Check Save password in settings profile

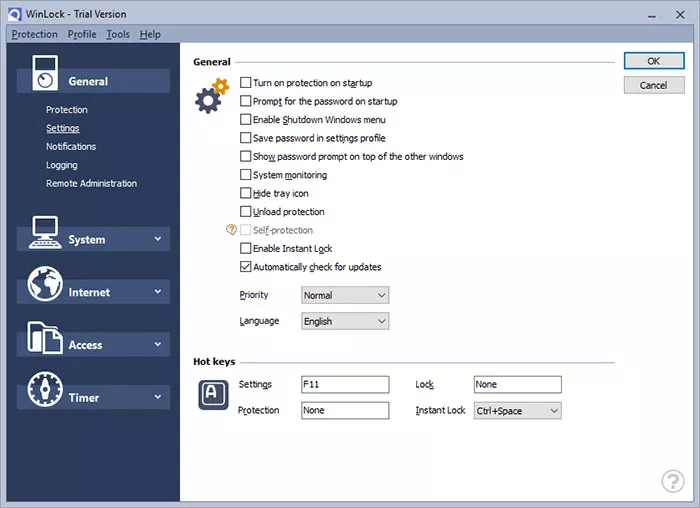coord(246,137)
